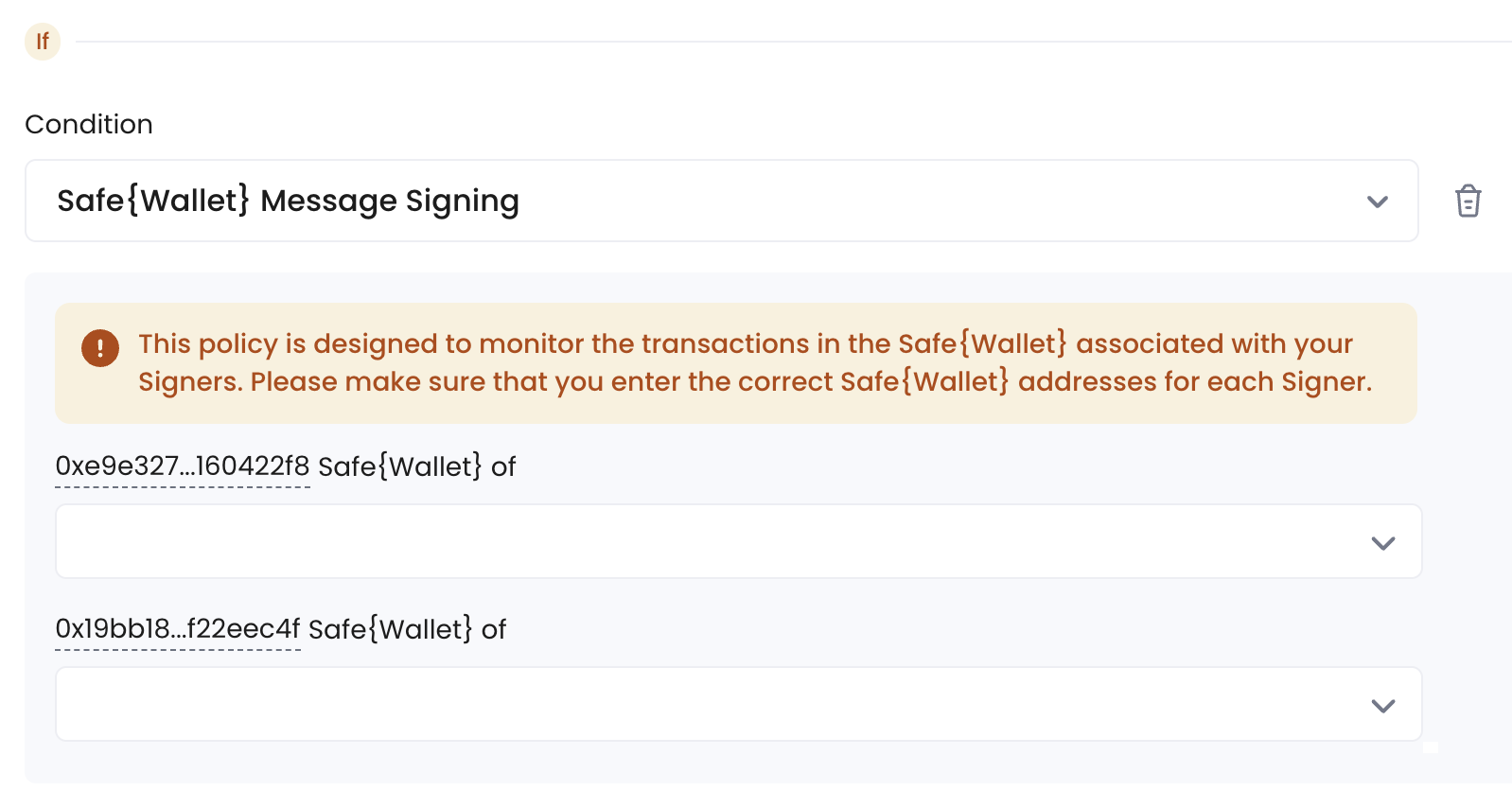Click the orange "If" badge
This screenshot has width=1512, height=808.
43,42
